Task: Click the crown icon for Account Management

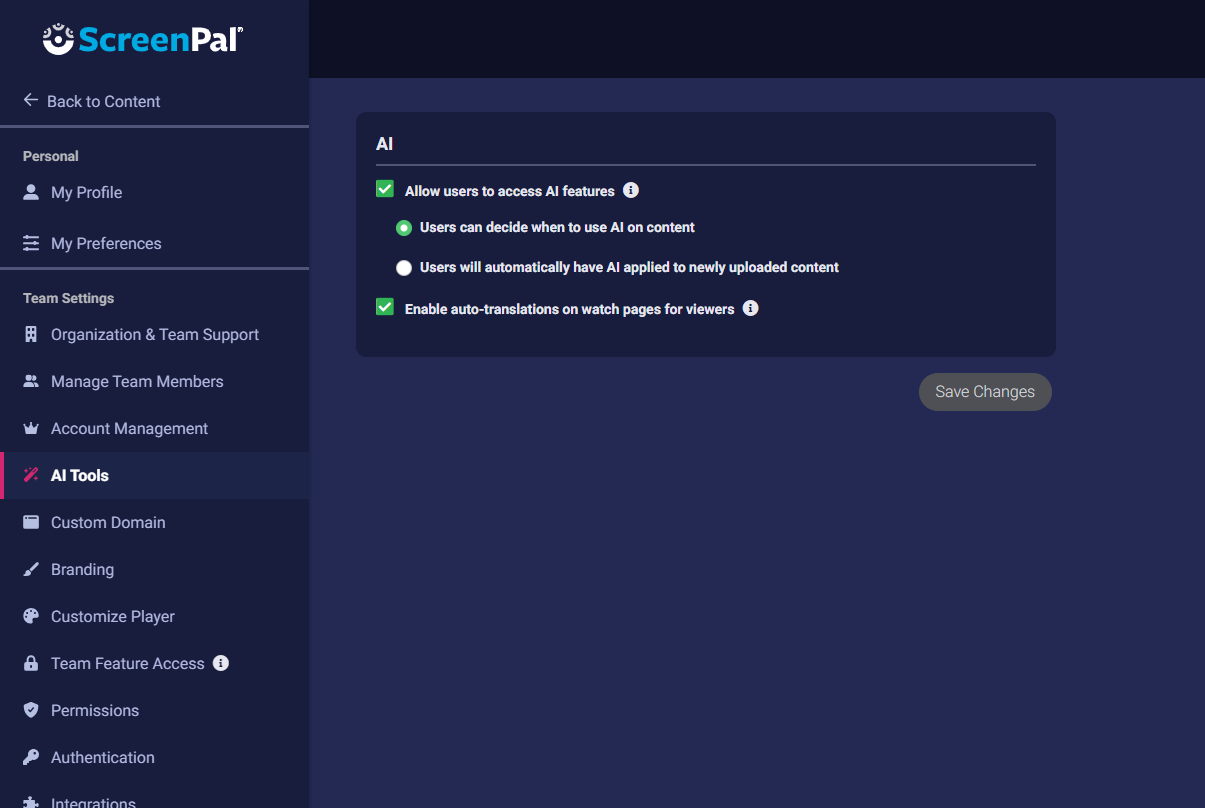Action: coord(31,428)
